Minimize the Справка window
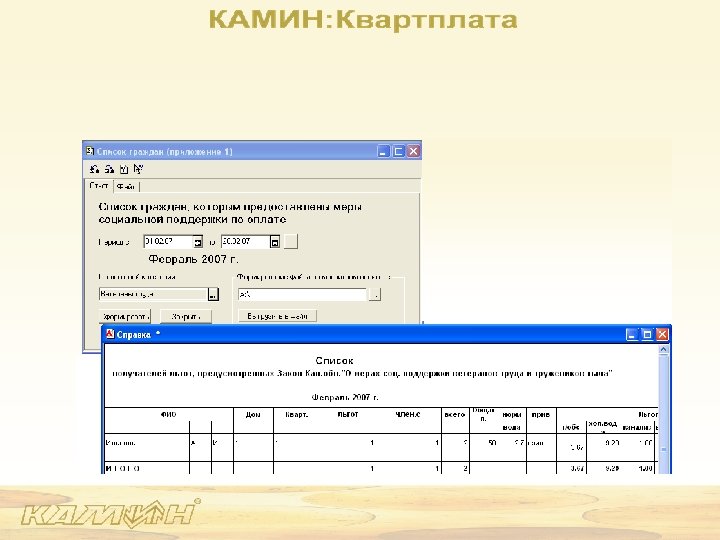Image resolution: width=720 pixels, height=540 pixels. pos(632,335)
